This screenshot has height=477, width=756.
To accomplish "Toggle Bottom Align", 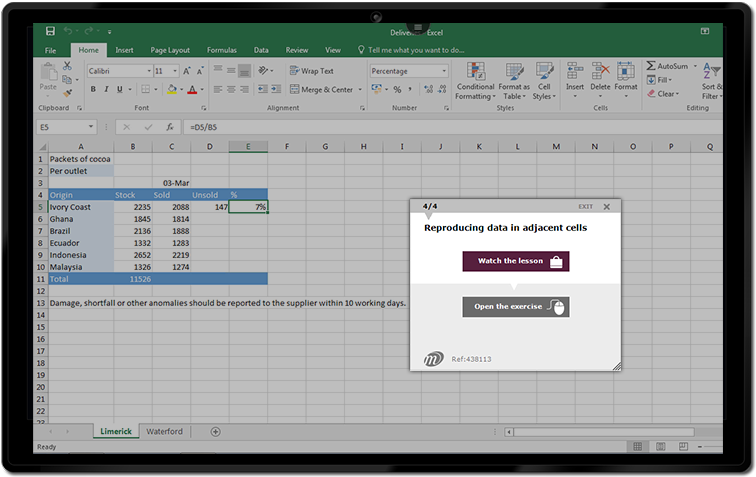I will [245, 71].
